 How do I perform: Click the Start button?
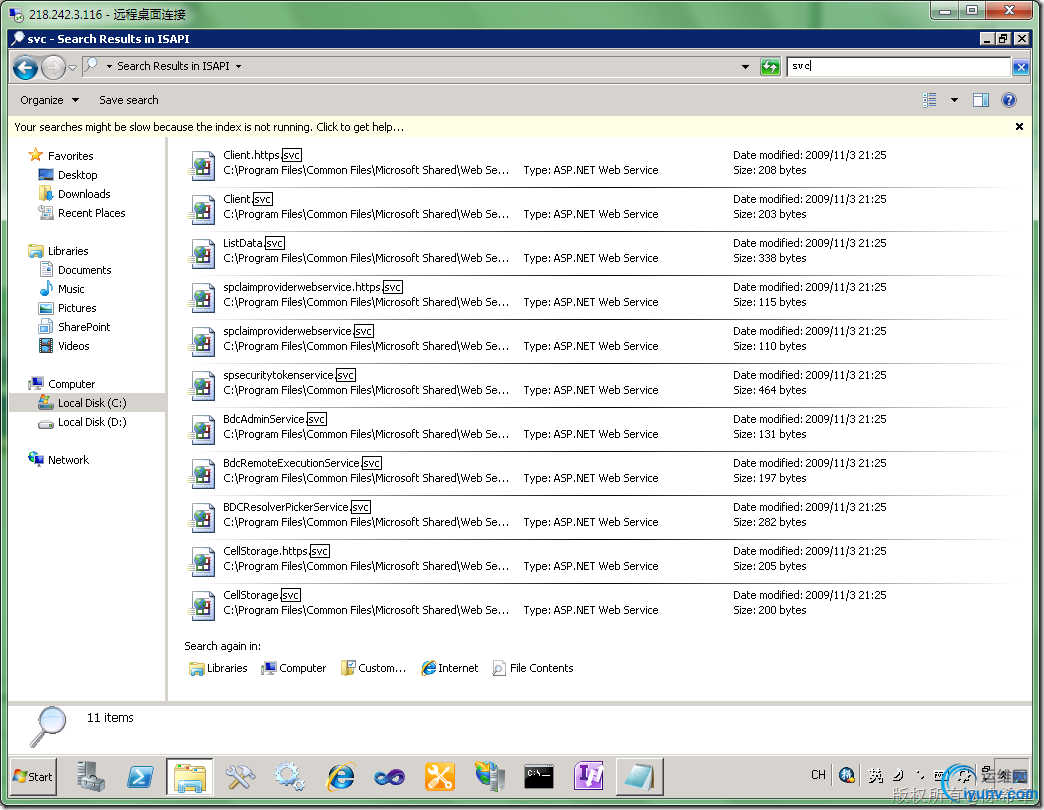click(33, 777)
